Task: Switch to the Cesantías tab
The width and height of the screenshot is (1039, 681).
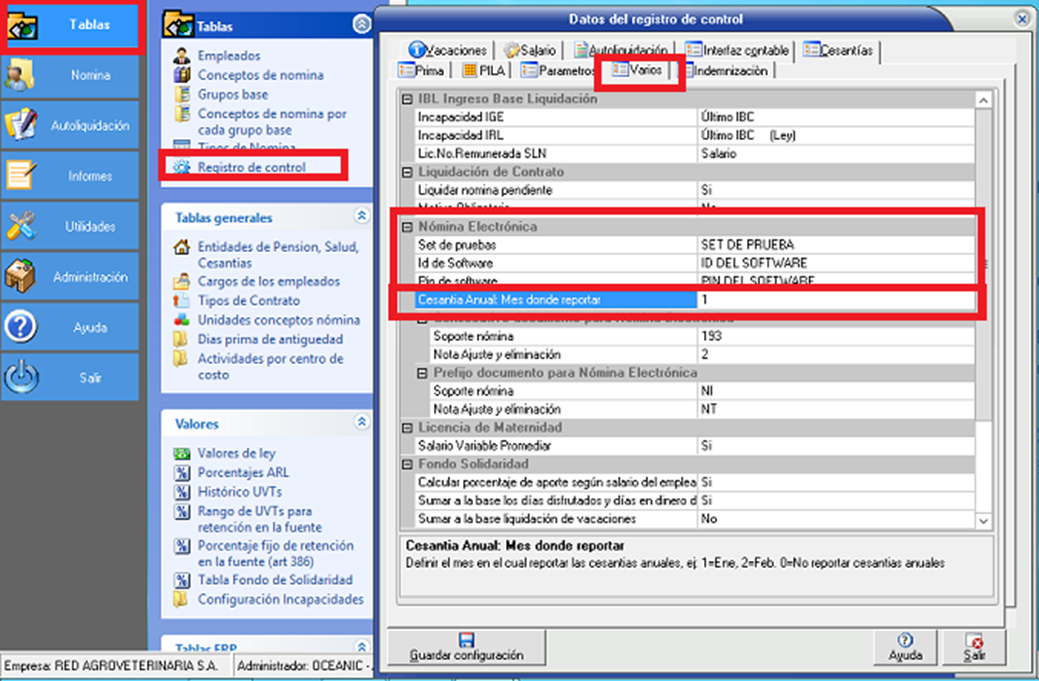Action: coord(839,50)
